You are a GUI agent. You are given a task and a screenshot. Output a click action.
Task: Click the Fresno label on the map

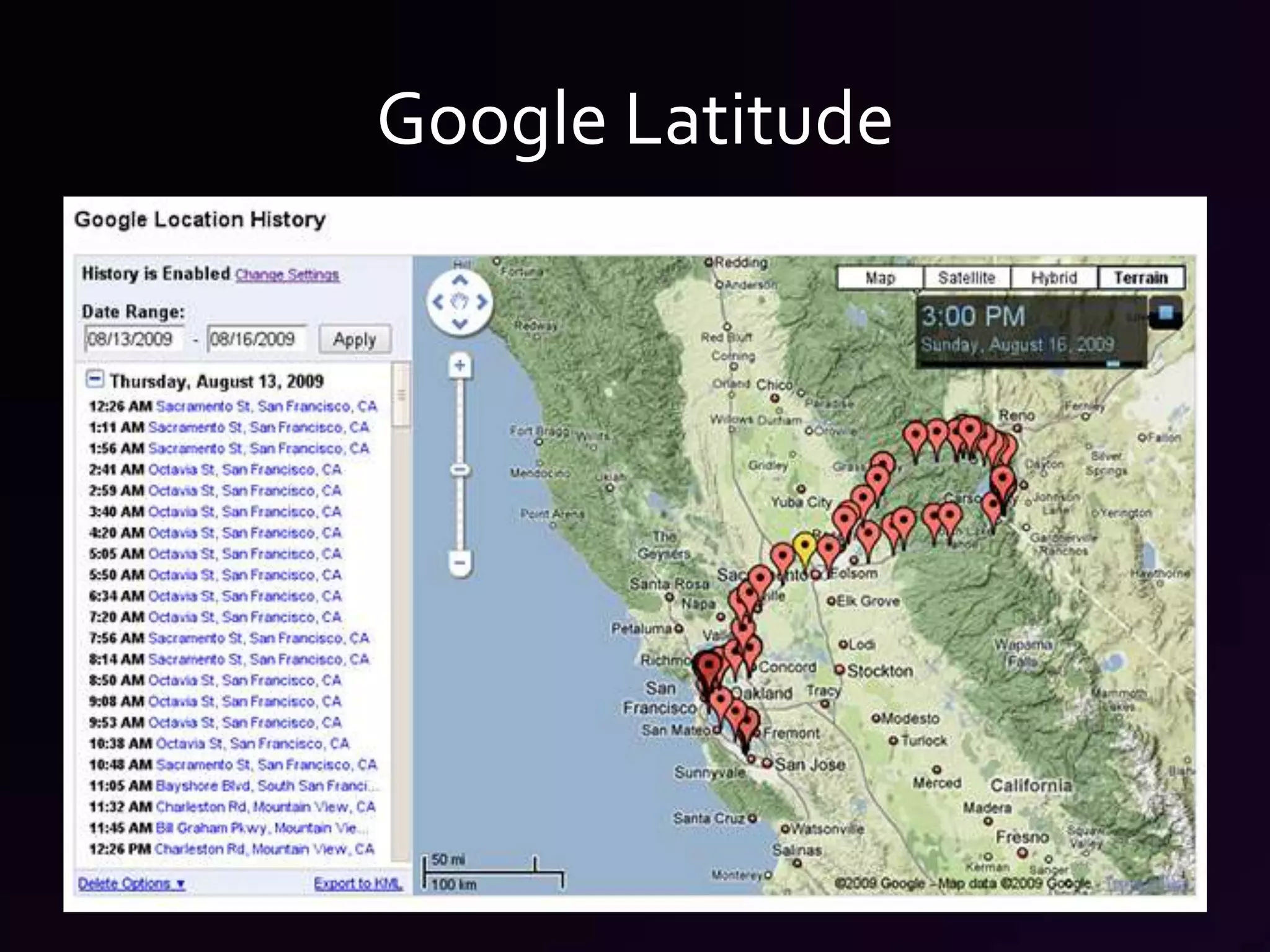[1022, 837]
